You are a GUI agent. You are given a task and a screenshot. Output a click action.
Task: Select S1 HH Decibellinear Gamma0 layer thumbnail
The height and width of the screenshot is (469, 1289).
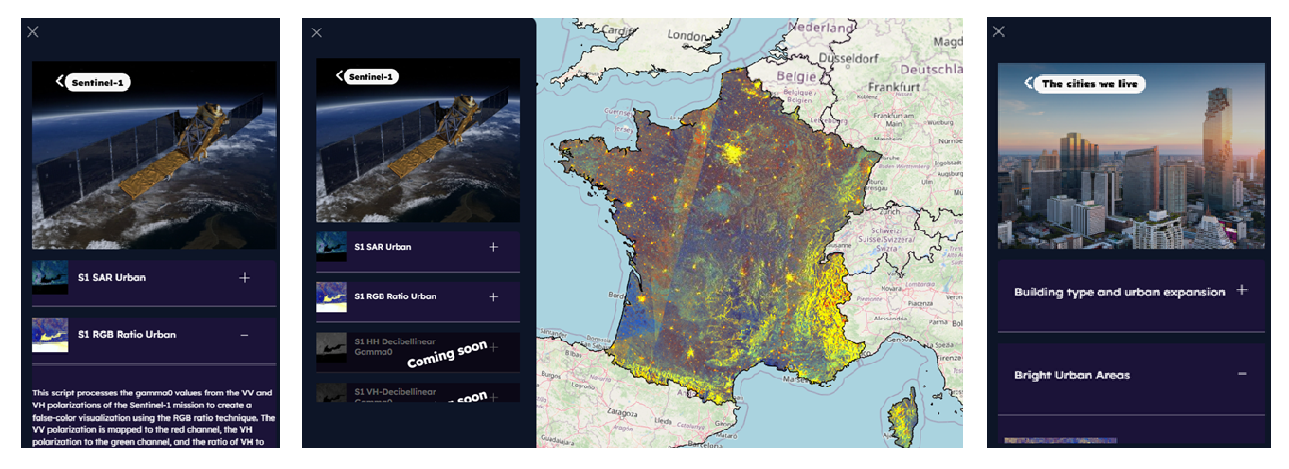[332, 347]
